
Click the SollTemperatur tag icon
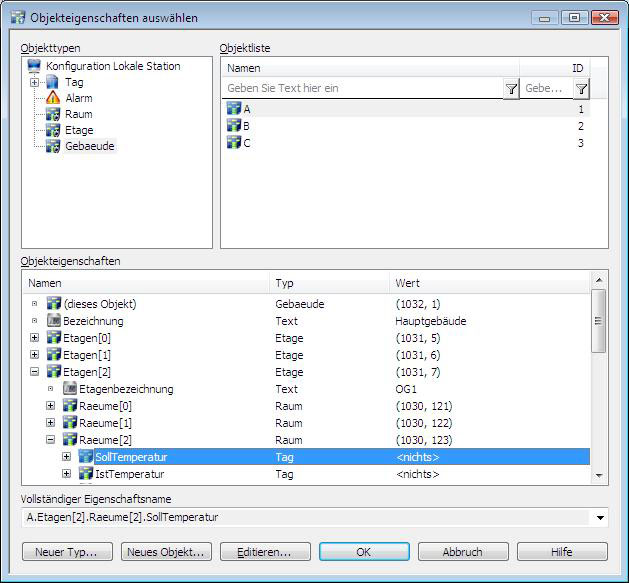click(x=86, y=457)
